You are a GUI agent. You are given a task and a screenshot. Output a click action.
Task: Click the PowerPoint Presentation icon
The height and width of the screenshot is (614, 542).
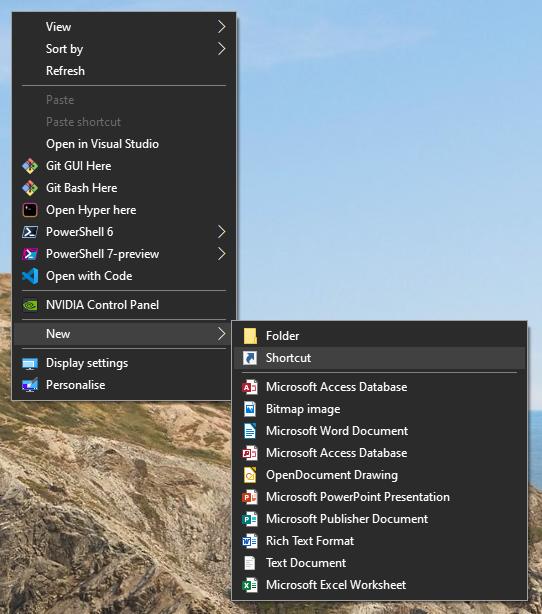coord(250,497)
